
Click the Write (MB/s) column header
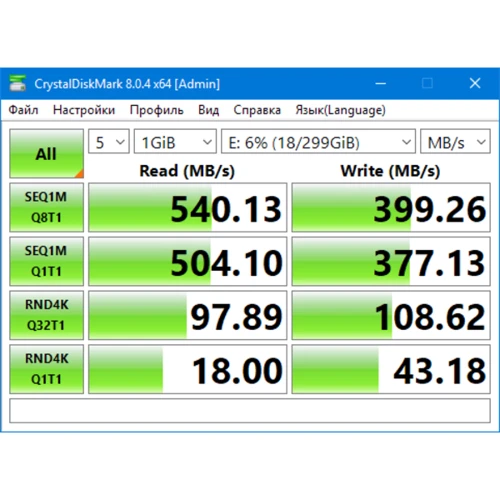click(390, 171)
